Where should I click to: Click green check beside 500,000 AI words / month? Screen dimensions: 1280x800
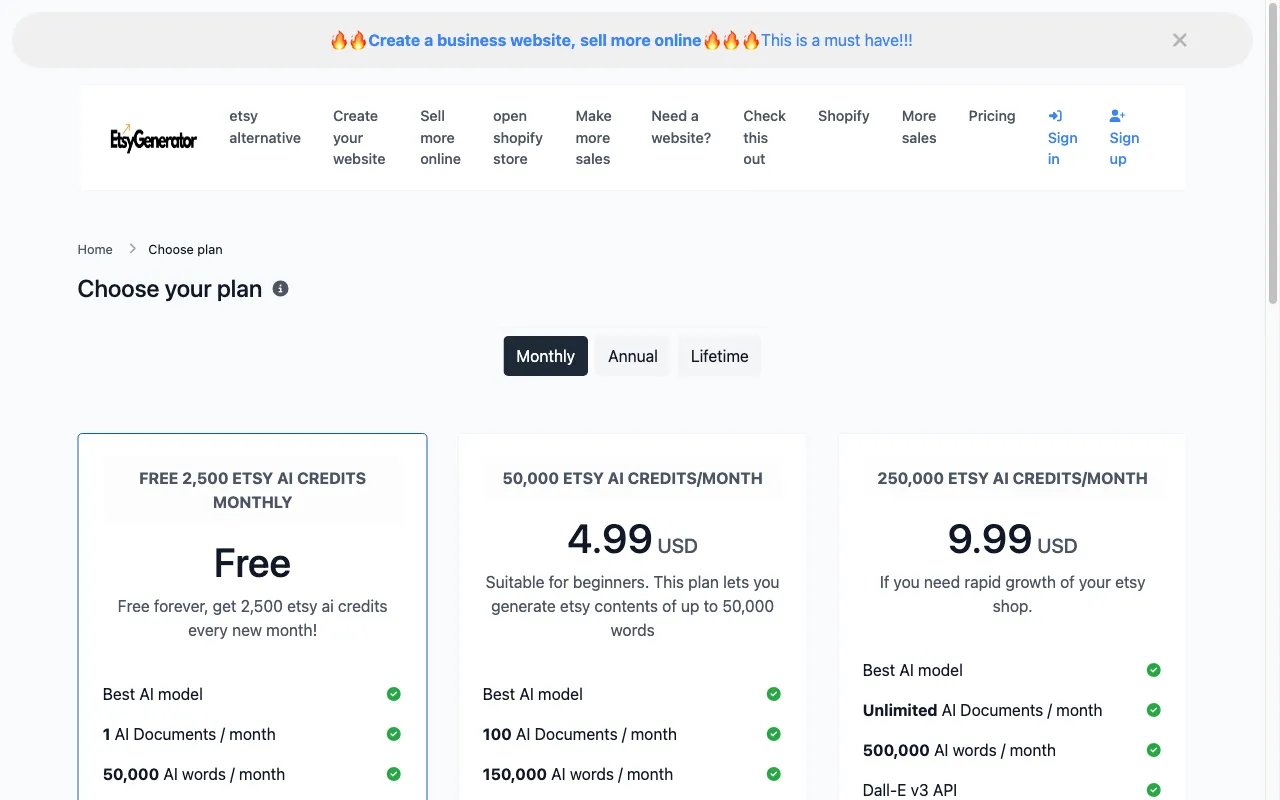click(1154, 750)
